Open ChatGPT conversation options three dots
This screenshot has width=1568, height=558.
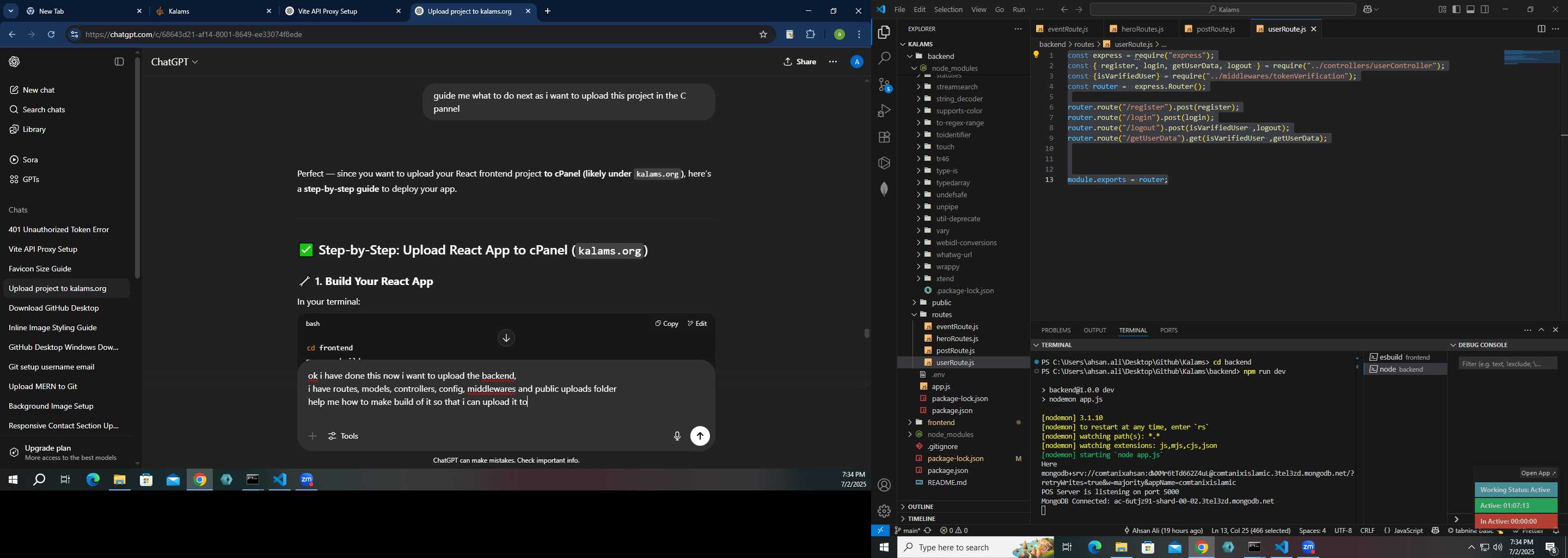832,62
